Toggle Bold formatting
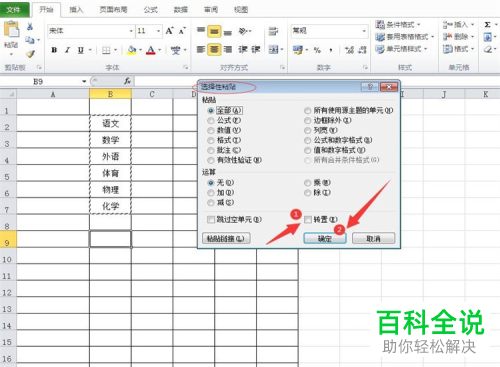Image resolution: width=500 pixels, height=367 pixels. pyautogui.click(x=54, y=50)
